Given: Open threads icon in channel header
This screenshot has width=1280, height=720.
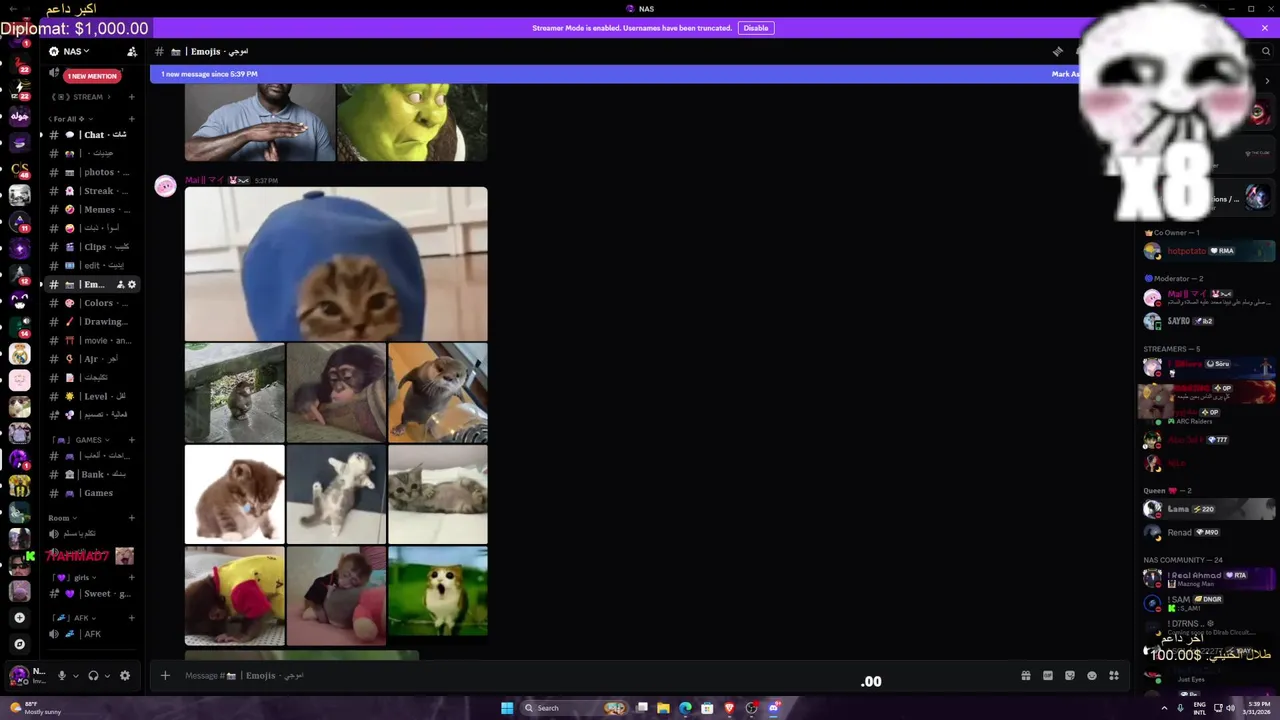Looking at the screenshot, I should click(1058, 51).
